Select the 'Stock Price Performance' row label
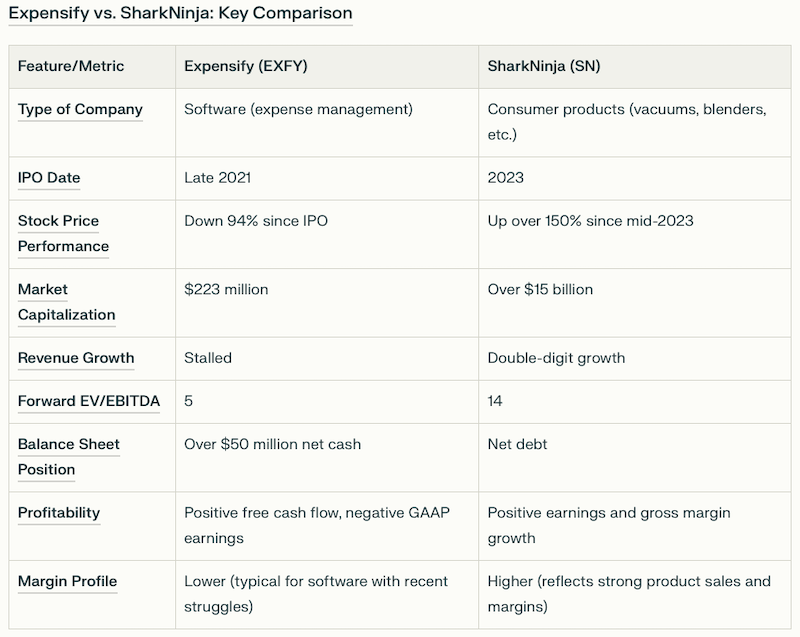 (x=63, y=234)
